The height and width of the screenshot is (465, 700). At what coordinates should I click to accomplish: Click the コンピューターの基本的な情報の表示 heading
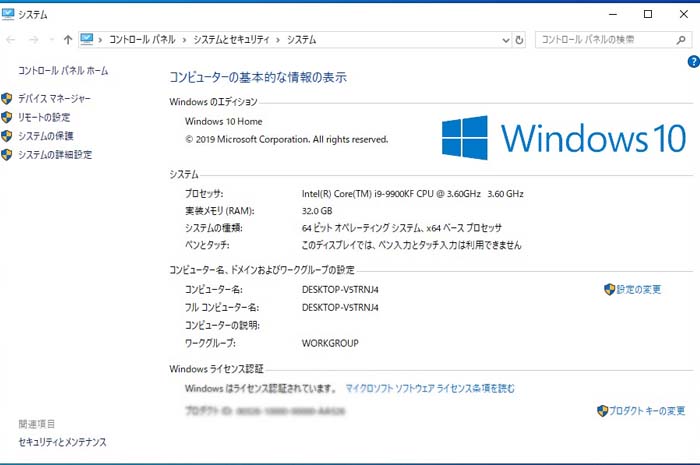click(258, 77)
